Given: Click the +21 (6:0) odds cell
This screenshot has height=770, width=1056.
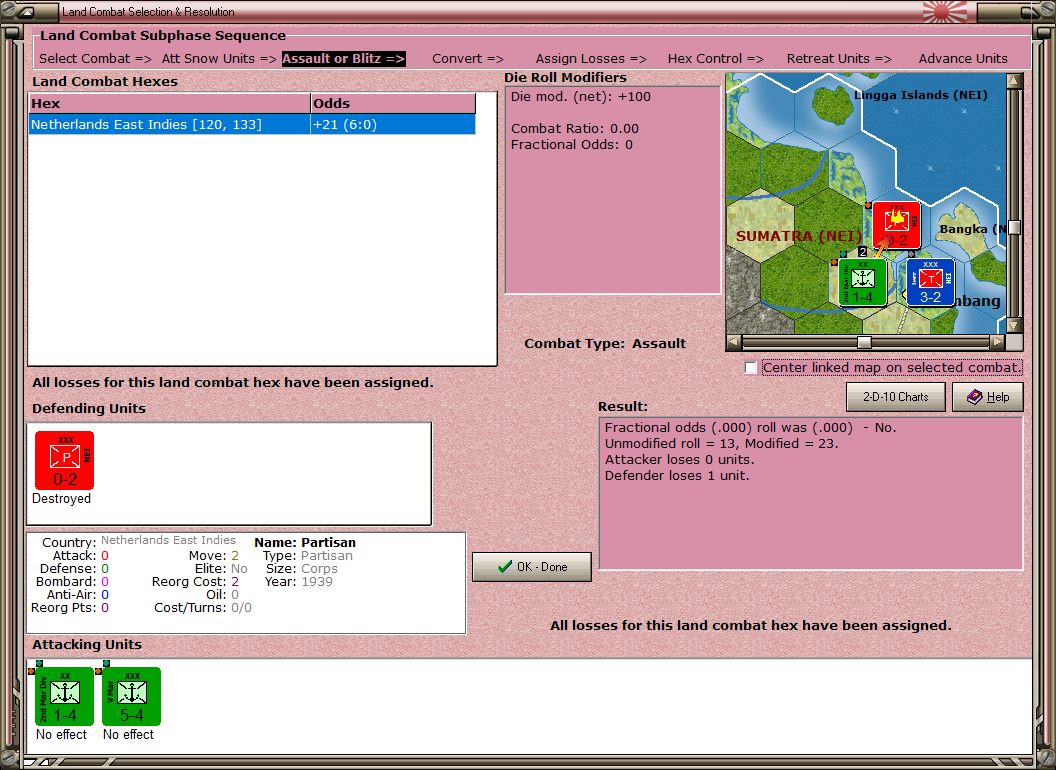Looking at the screenshot, I should (393, 125).
